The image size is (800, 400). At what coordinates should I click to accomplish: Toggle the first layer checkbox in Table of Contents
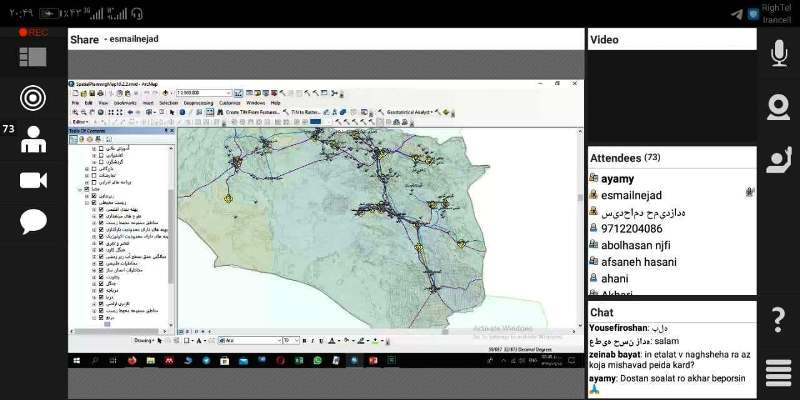(101, 148)
